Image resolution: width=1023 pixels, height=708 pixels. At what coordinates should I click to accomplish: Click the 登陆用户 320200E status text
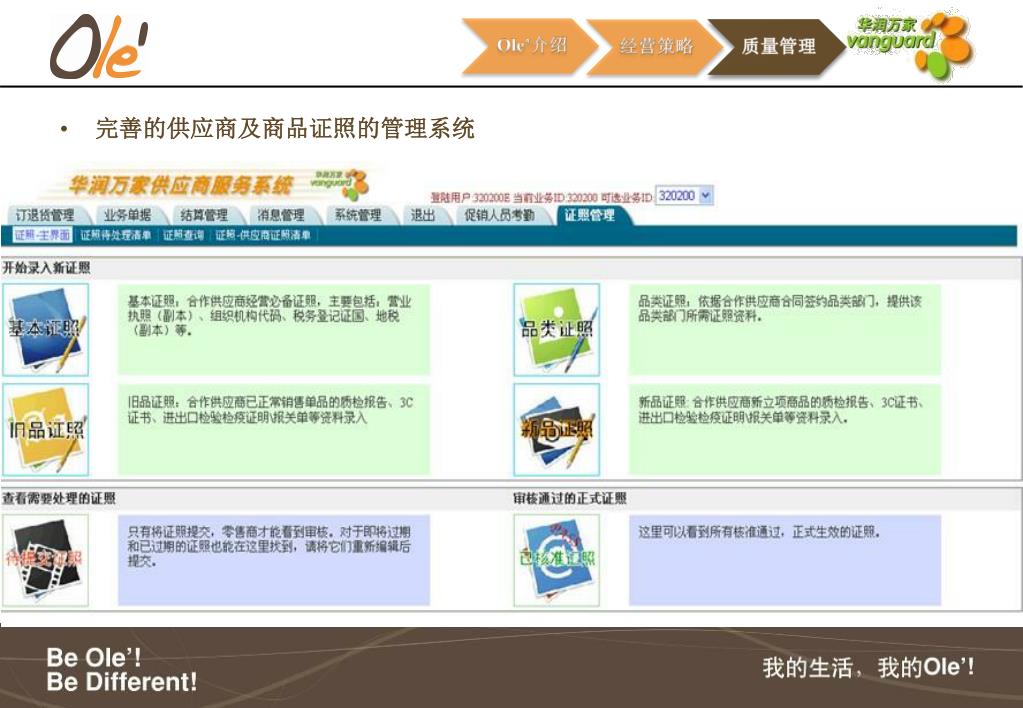(470, 198)
